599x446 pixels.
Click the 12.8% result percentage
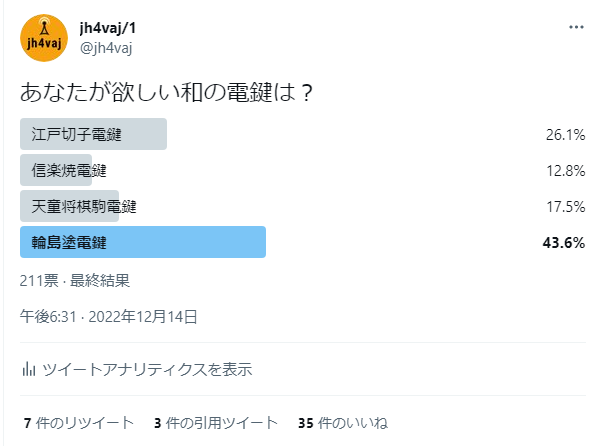pos(565,170)
